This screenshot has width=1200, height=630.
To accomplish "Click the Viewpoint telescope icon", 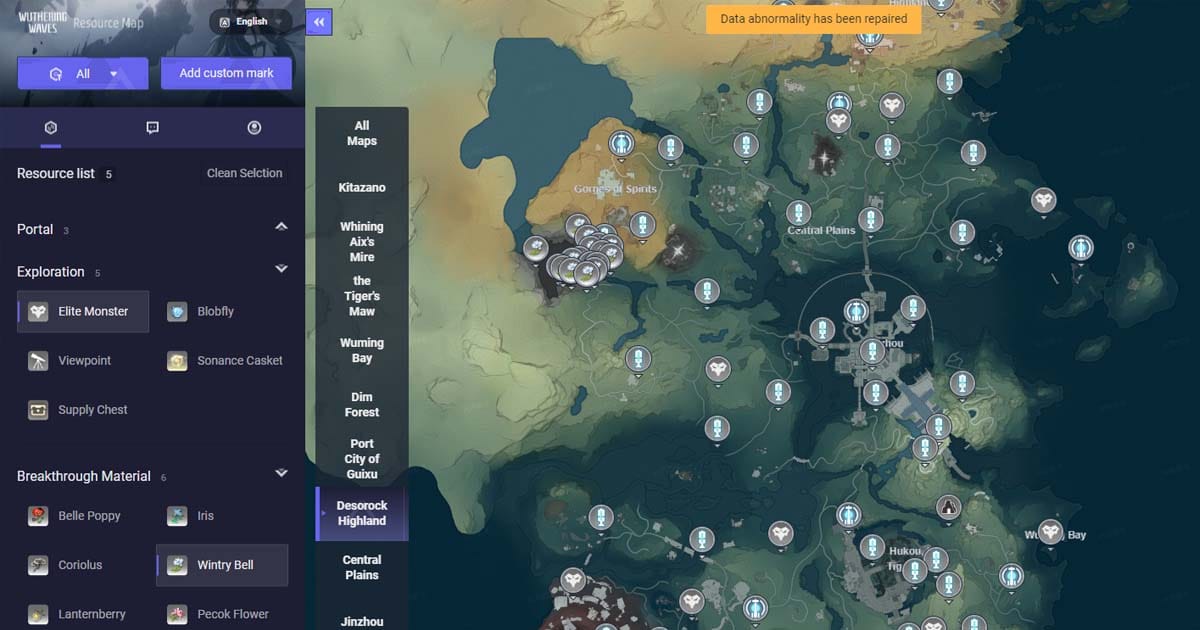I will point(38,361).
